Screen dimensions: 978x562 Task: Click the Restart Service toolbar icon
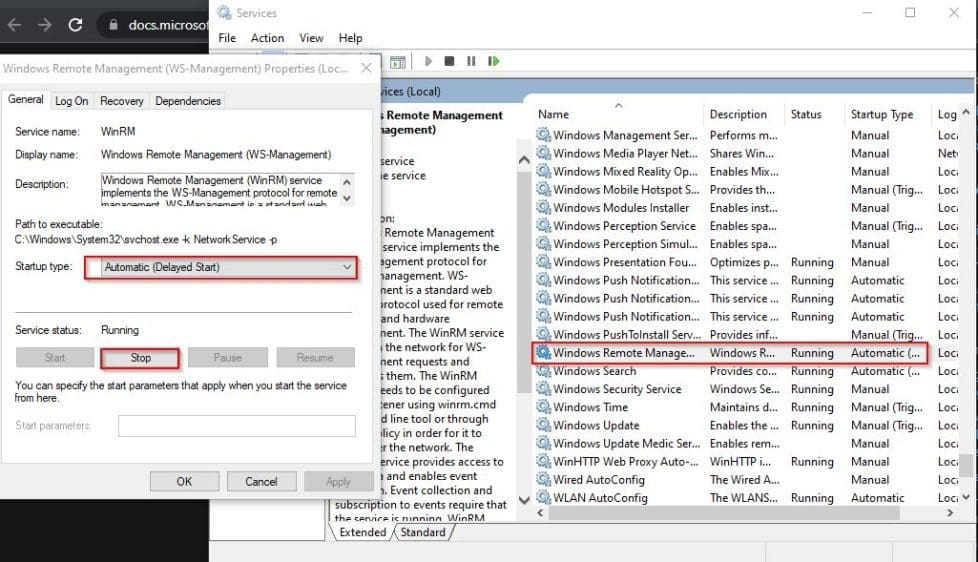[493, 62]
